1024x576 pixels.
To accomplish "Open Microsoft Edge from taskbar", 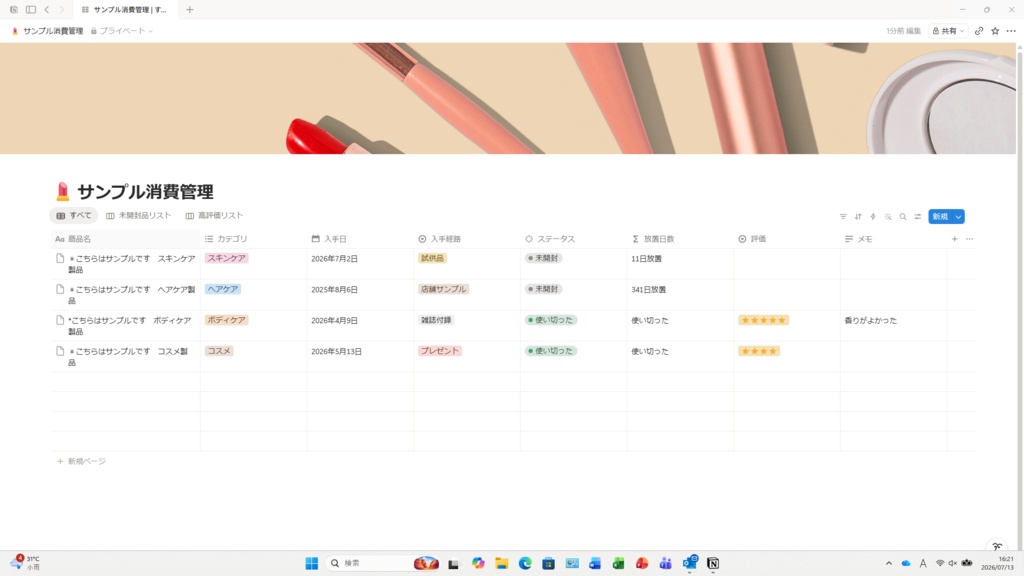I will pos(525,563).
